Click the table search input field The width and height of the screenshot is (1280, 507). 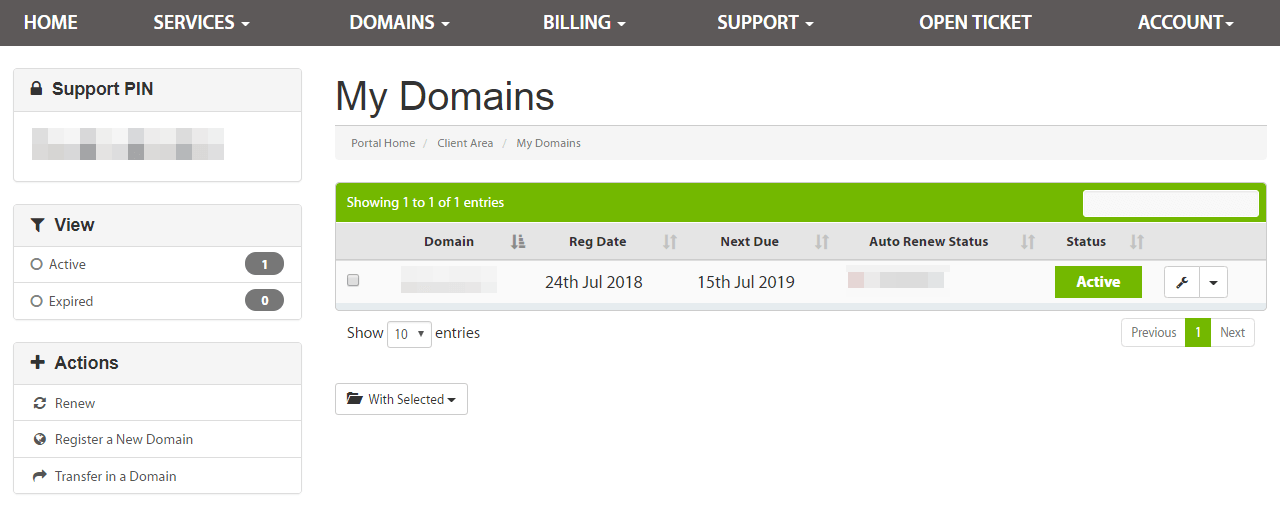tap(1170, 203)
